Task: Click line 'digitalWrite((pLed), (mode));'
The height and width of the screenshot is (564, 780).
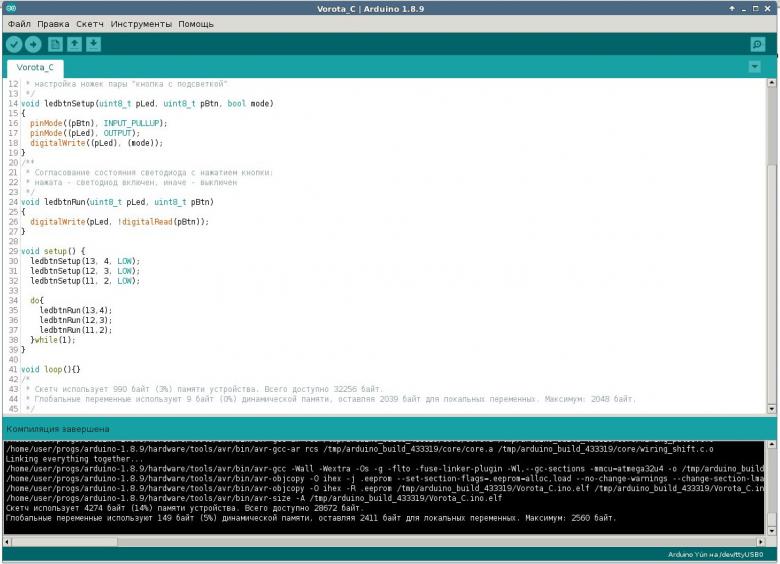Action: [x=97, y=143]
